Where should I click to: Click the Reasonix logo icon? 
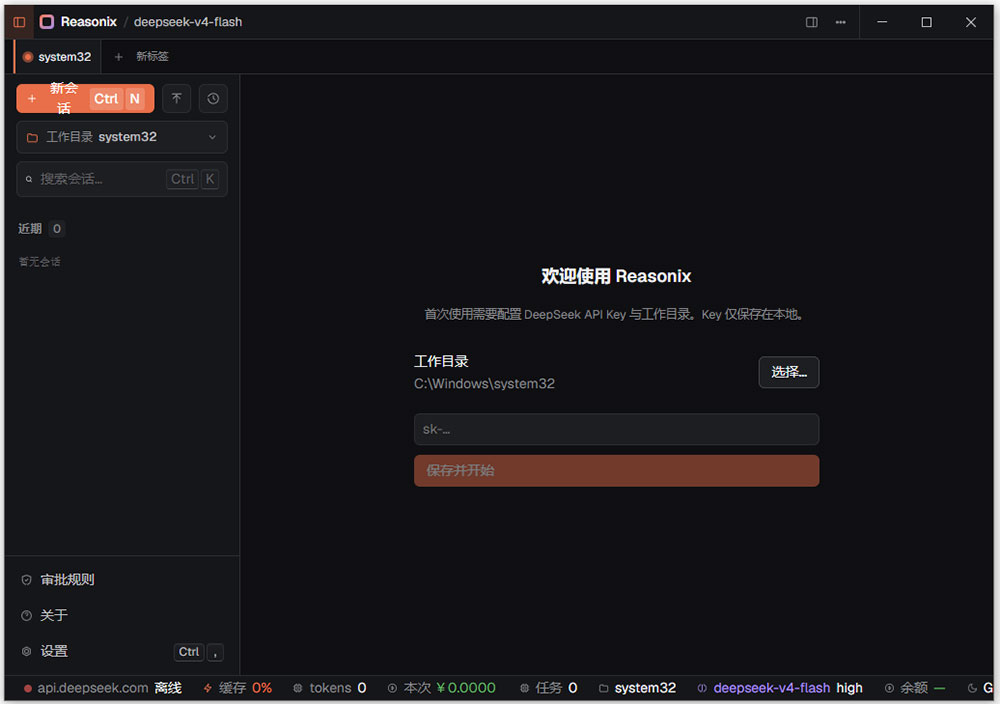pos(47,22)
